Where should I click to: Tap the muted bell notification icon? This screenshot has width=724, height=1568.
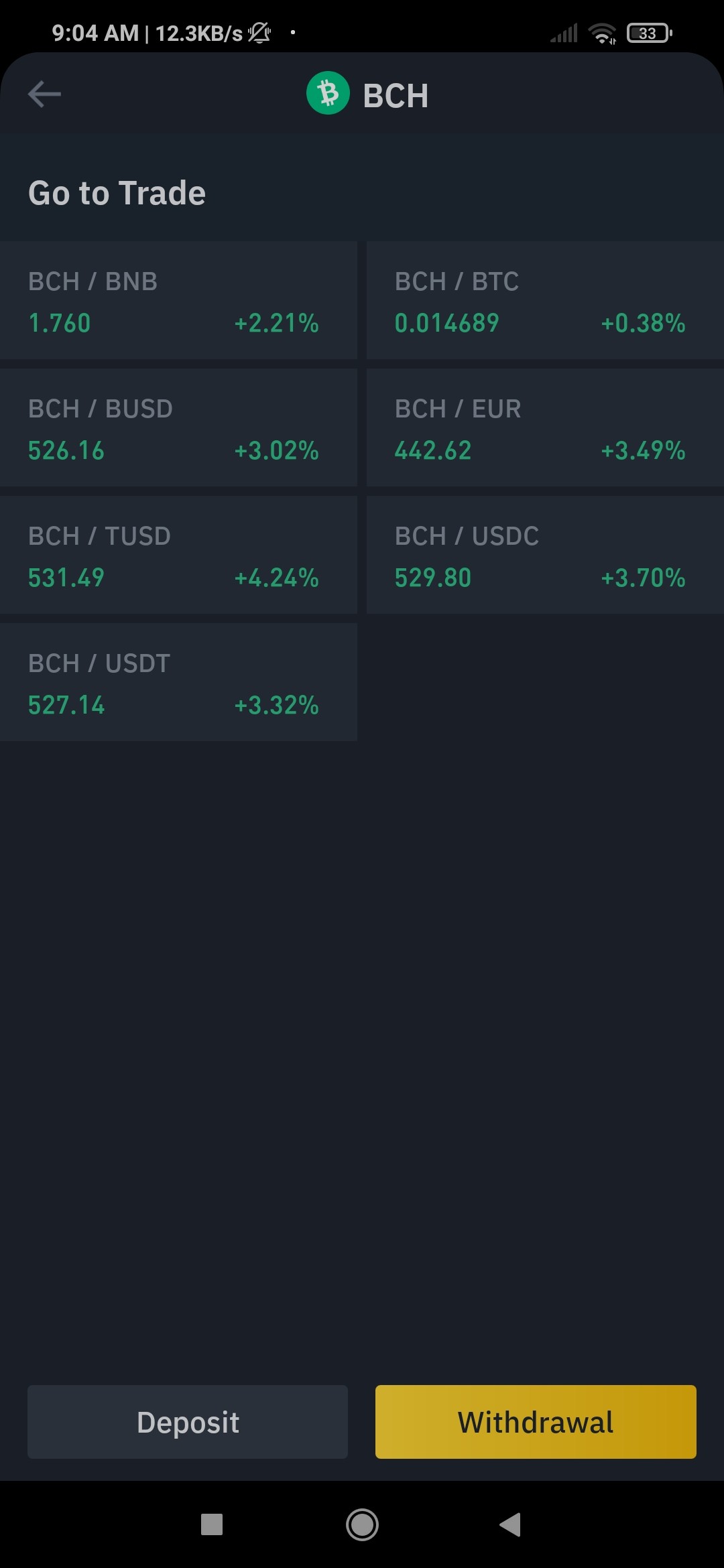point(259,32)
